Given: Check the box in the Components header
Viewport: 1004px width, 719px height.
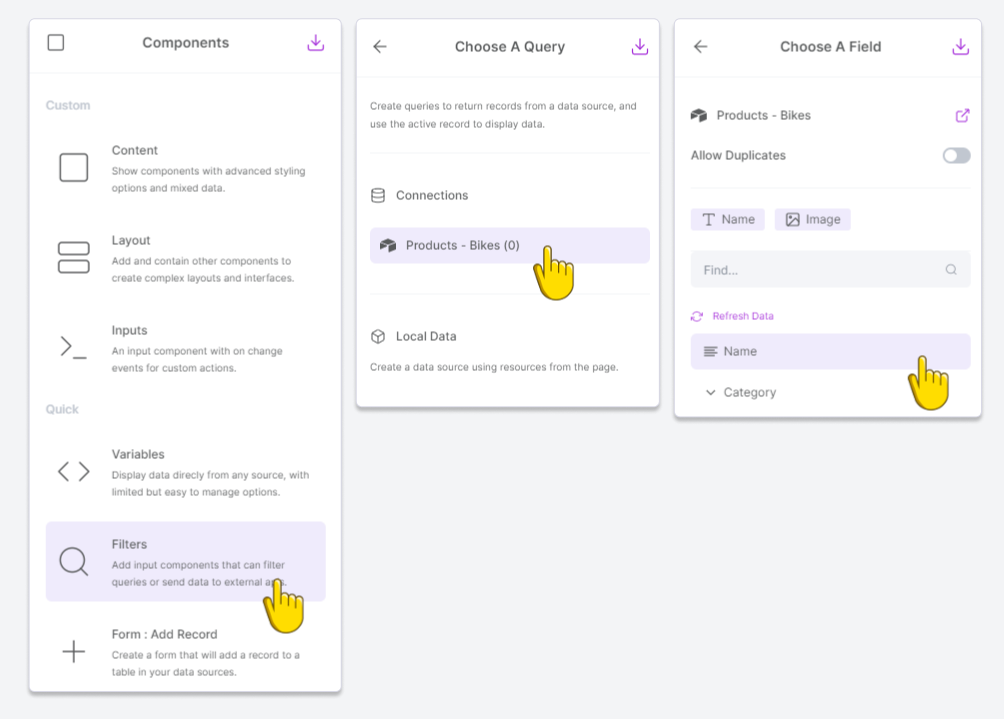Looking at the screenshot, I should (56, 43).
